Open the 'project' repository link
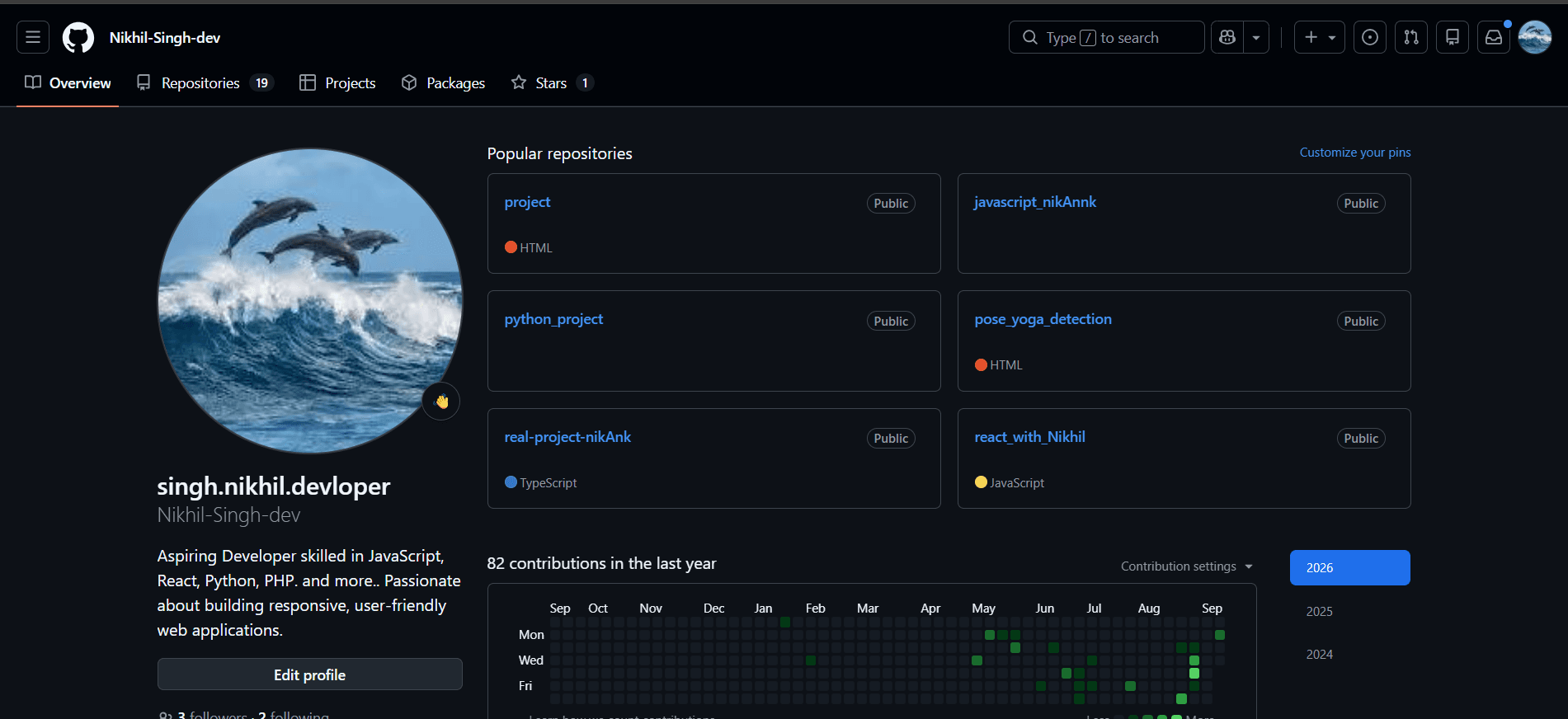The width and height of the screenshot is (1568, 719). pyautogui.click(x=527, y=202)
